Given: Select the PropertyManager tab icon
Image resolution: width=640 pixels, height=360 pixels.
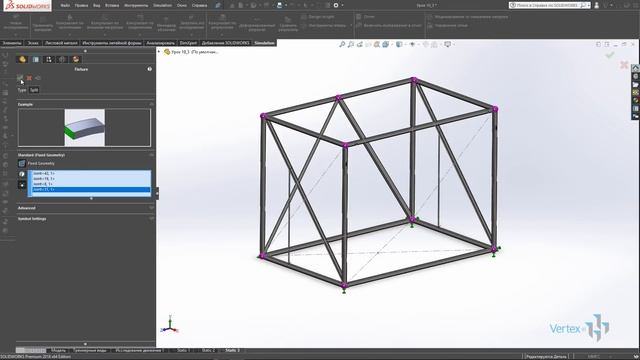Looking at the screenshot, I should pos(36,60).
